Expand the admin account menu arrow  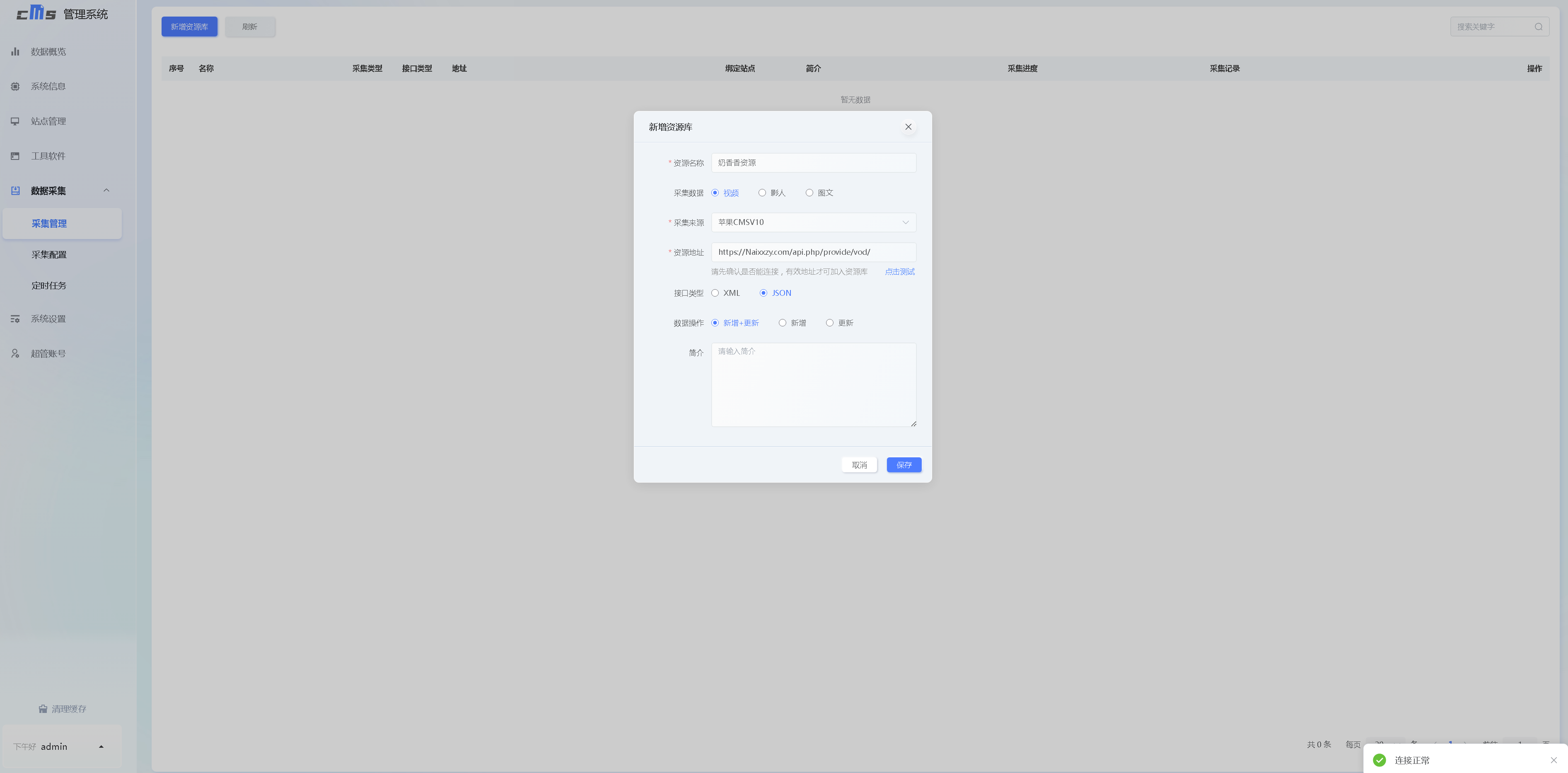(101, 747)
